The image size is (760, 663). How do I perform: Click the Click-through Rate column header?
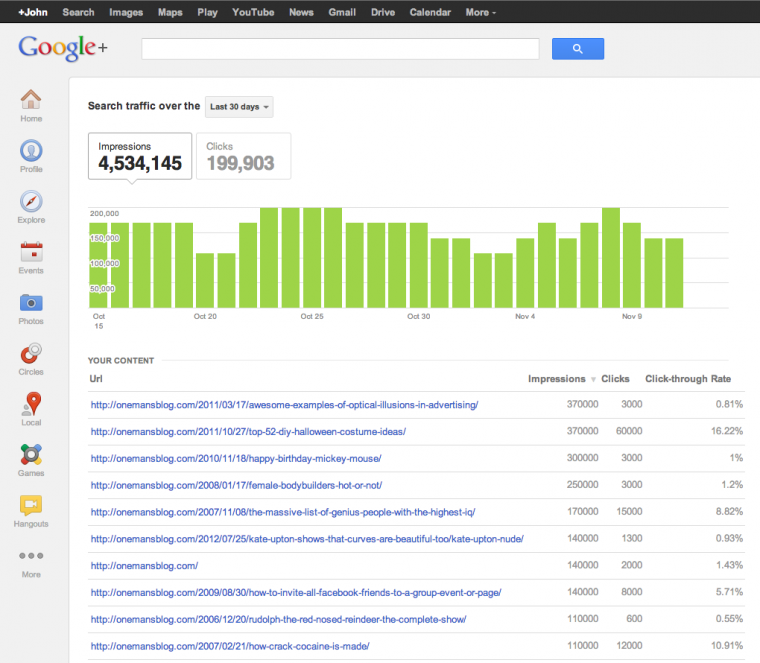click(688, 379)
